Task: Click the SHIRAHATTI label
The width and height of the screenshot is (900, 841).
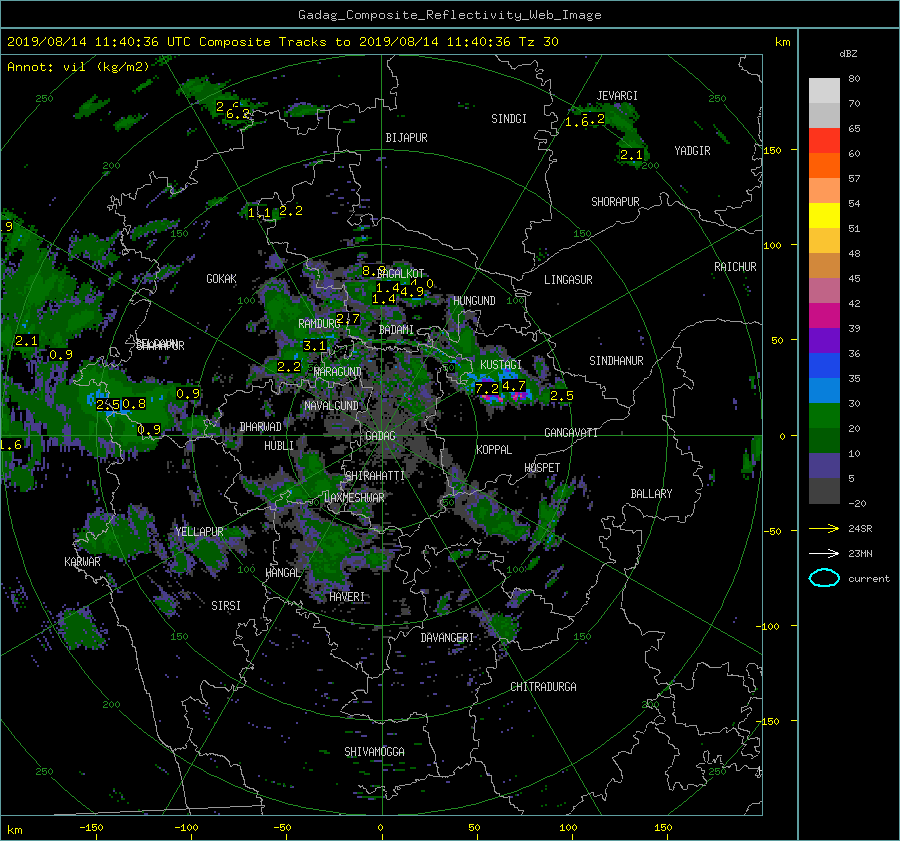Action: [374, 476]
